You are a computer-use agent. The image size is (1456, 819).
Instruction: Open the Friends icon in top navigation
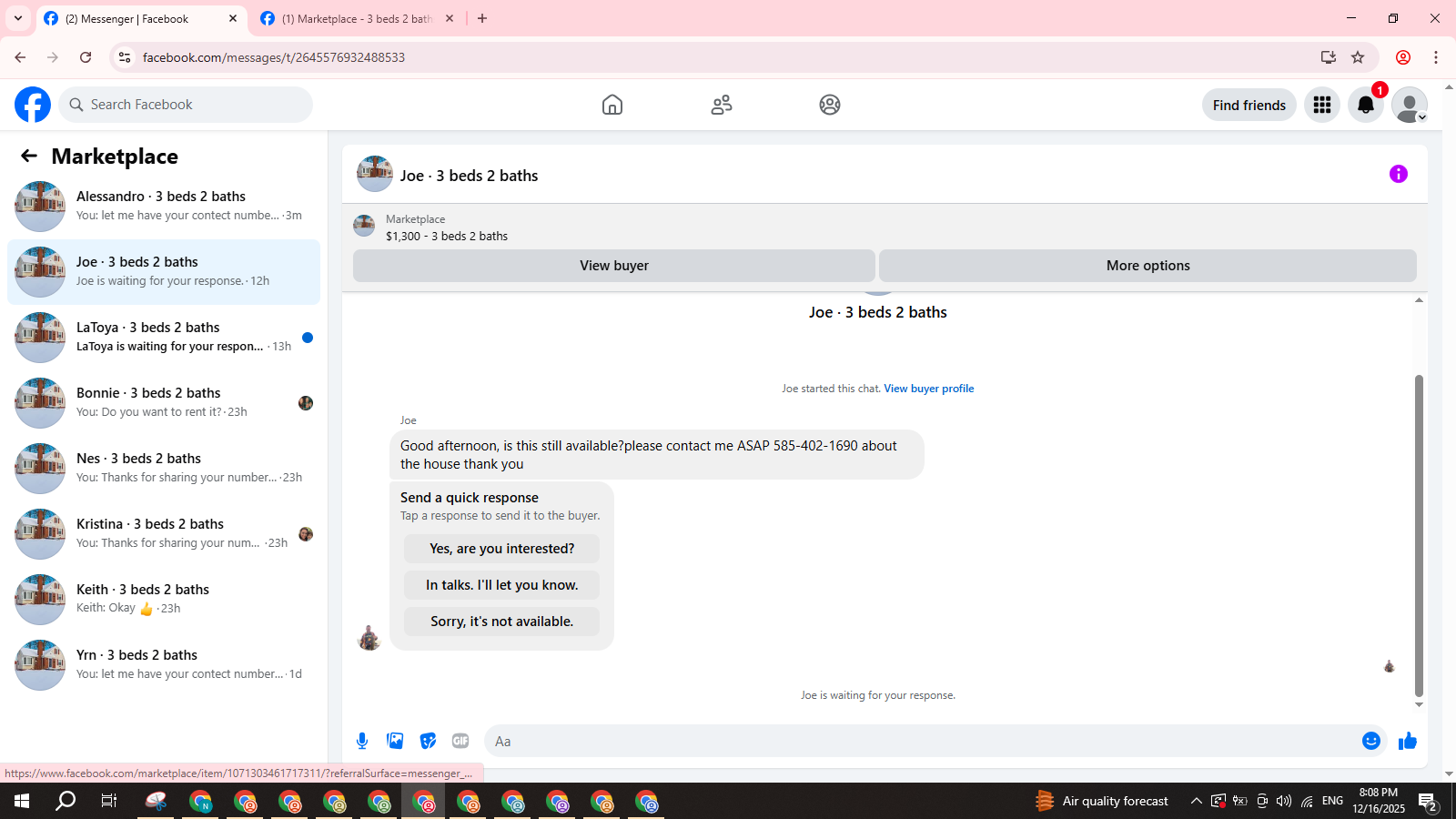click(x=722, y=105)
